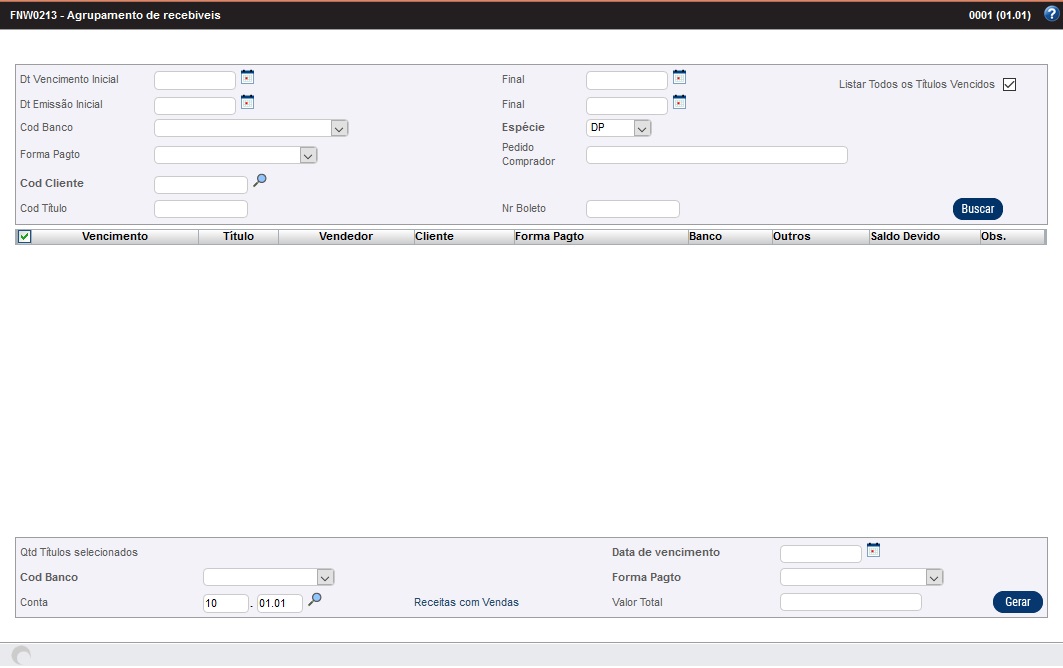Open calendar for Data de vencimento
The width and height of the screenshot is (1063, 668).
pyautogui.click(x=874, y=550)
